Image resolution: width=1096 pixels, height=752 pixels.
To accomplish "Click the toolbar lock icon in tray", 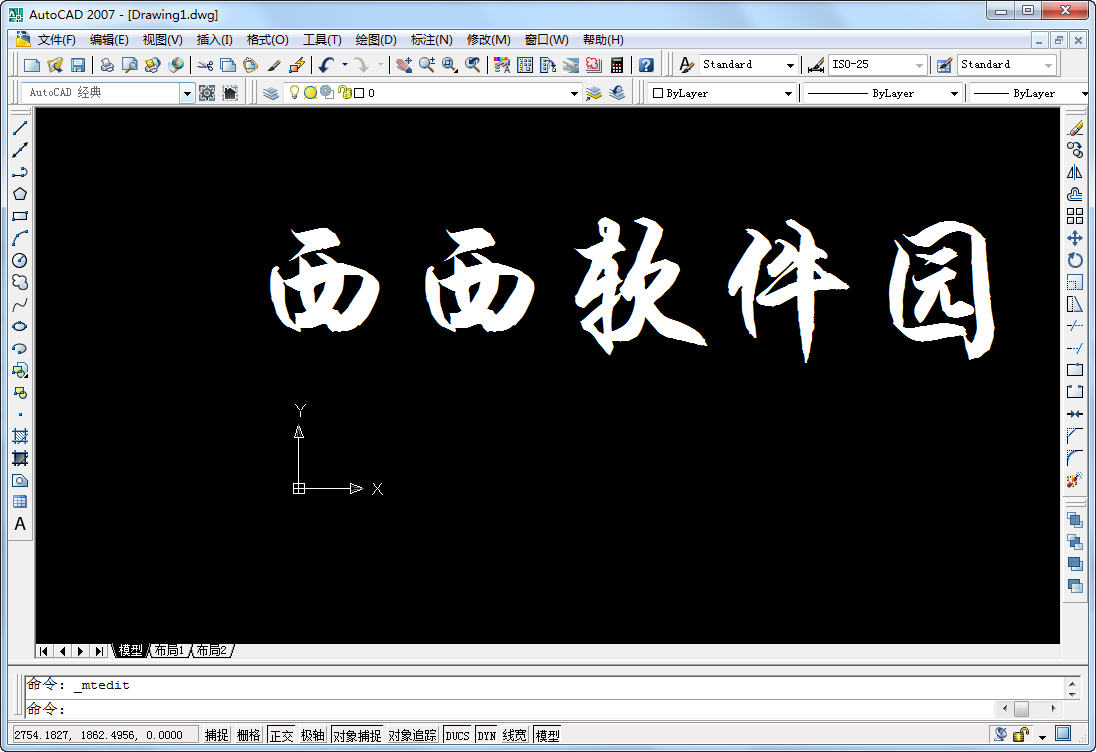I will 1021,734.
